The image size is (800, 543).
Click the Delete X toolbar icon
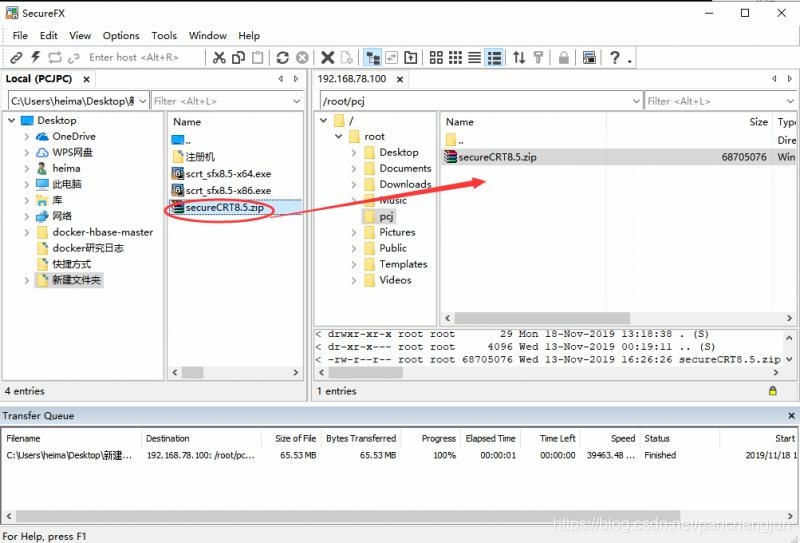(328, 58)
